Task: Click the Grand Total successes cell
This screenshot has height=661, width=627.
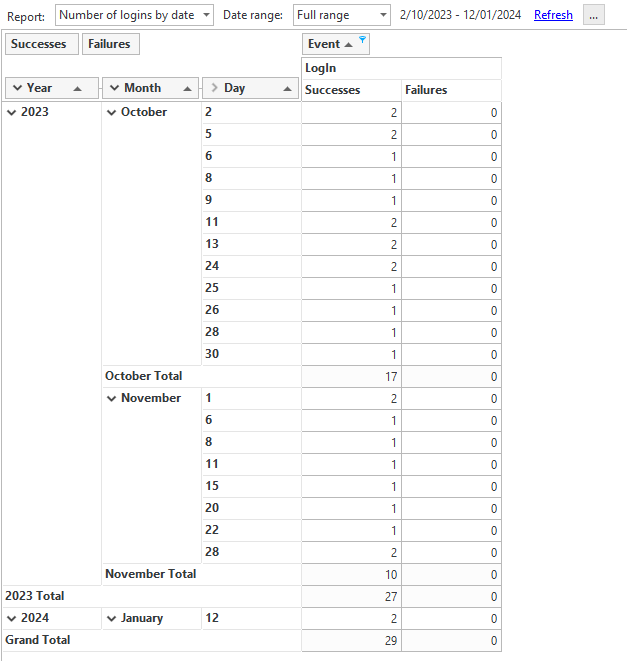Action: [351, 640]
